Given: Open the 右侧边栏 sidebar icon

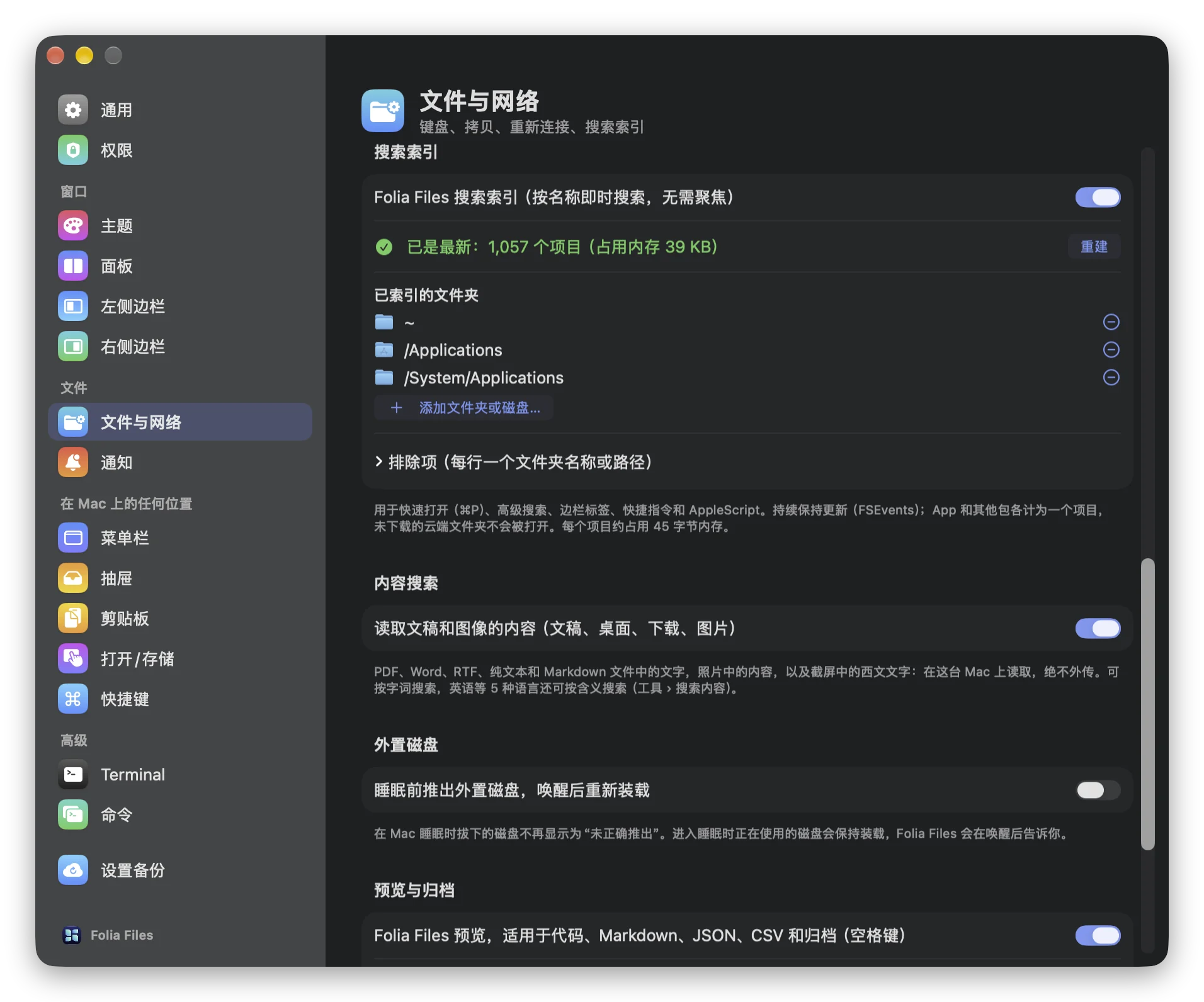Looking at the screenshot, I should point(73,347).
